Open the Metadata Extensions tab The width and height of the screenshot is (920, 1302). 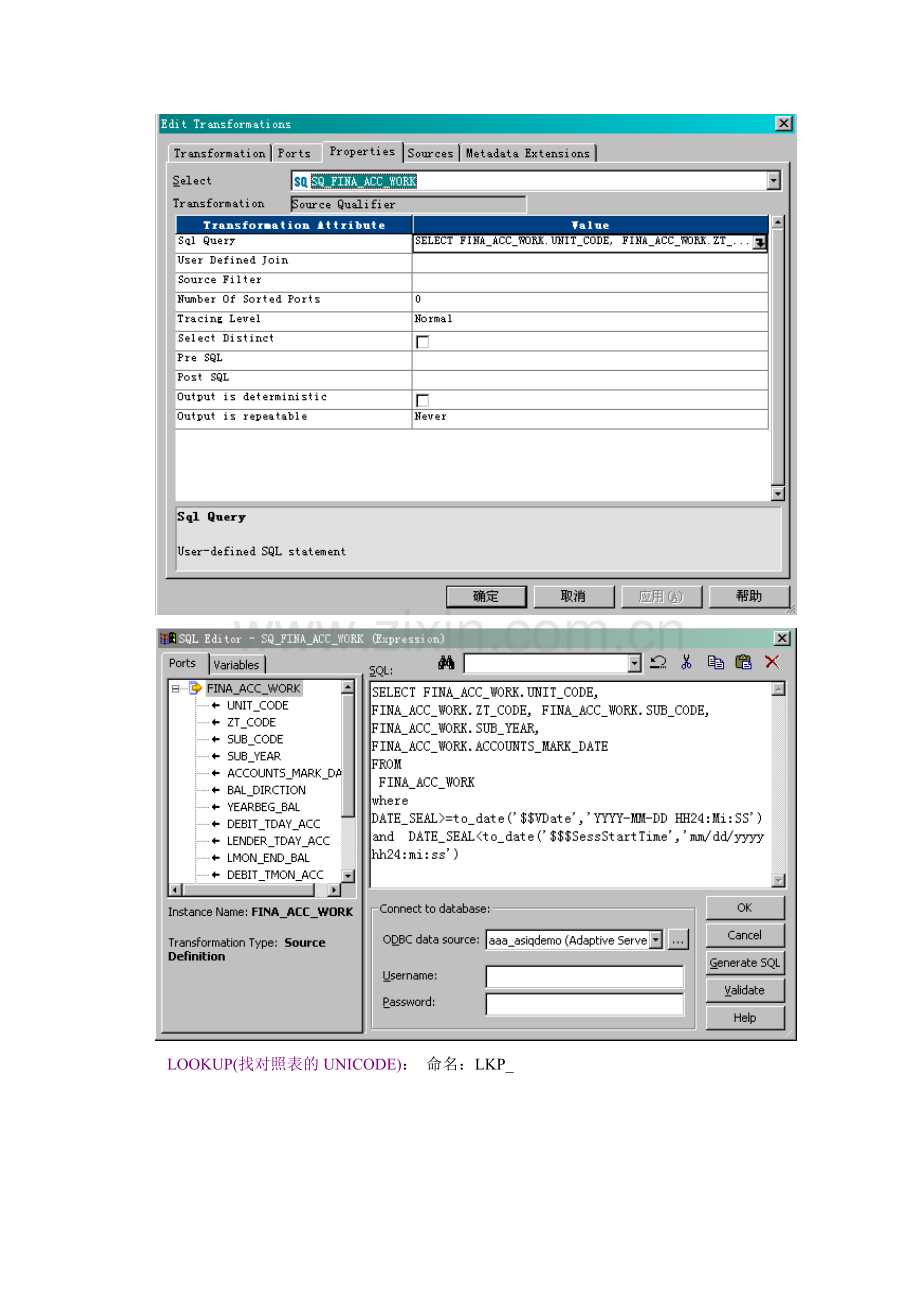pyautogui.click(x=528, y=153)
